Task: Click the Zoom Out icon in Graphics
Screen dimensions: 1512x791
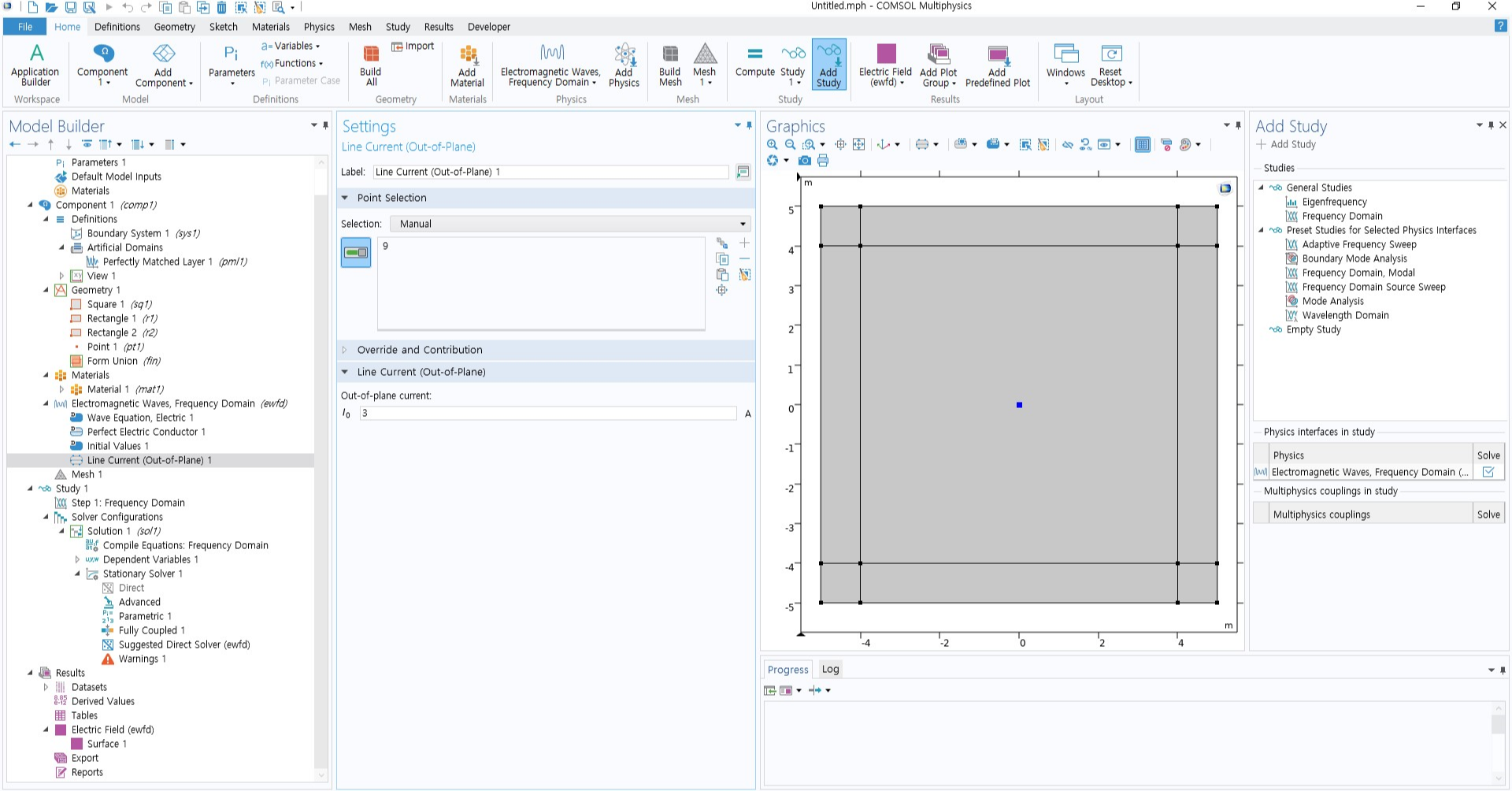Action: pyautogui.click(x=790, y=144)
